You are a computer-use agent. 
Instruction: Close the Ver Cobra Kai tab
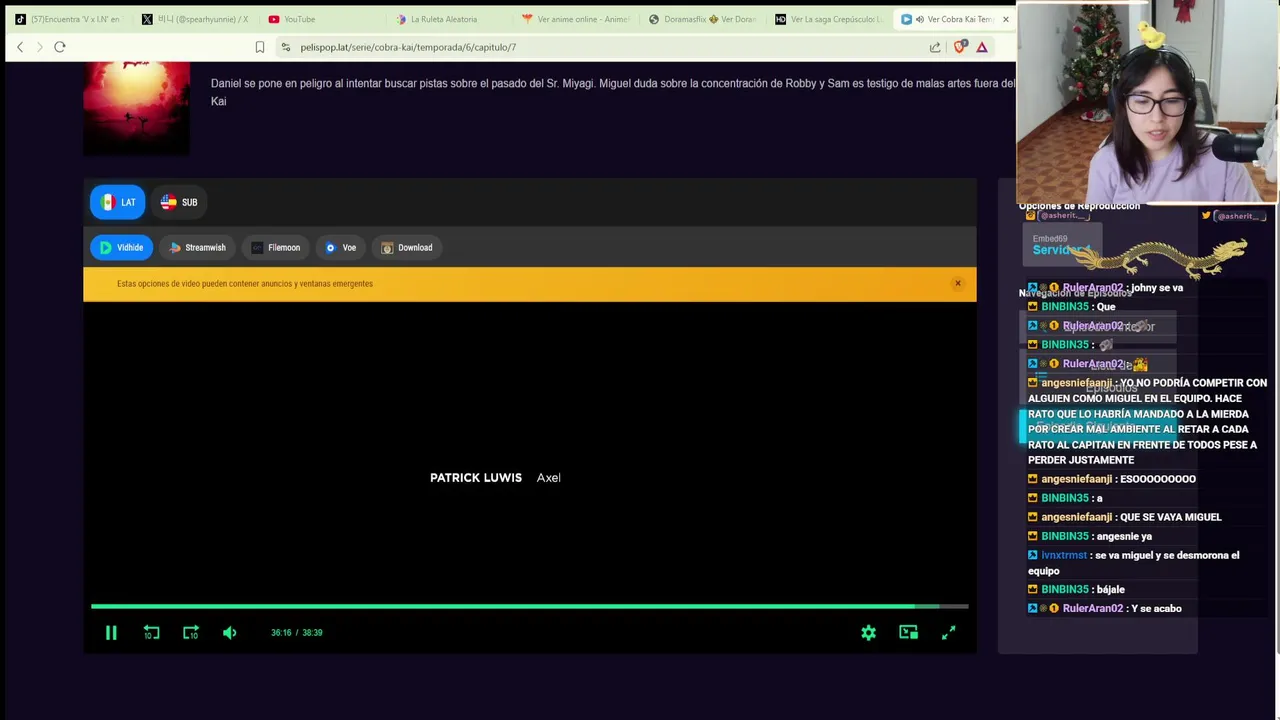1005,19
